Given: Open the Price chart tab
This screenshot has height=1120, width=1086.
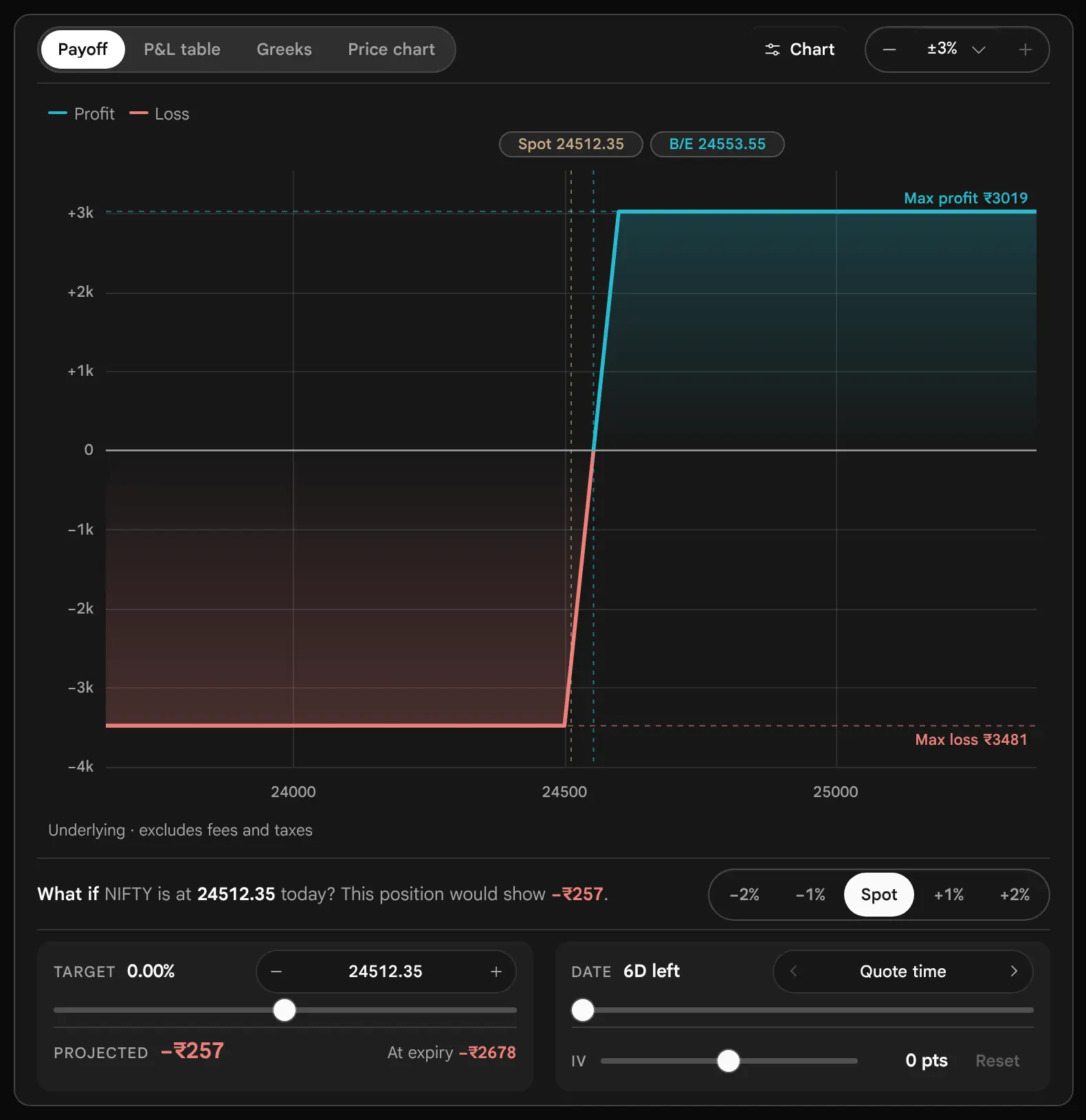Looking at the screenshot, I should click(391, 49).
